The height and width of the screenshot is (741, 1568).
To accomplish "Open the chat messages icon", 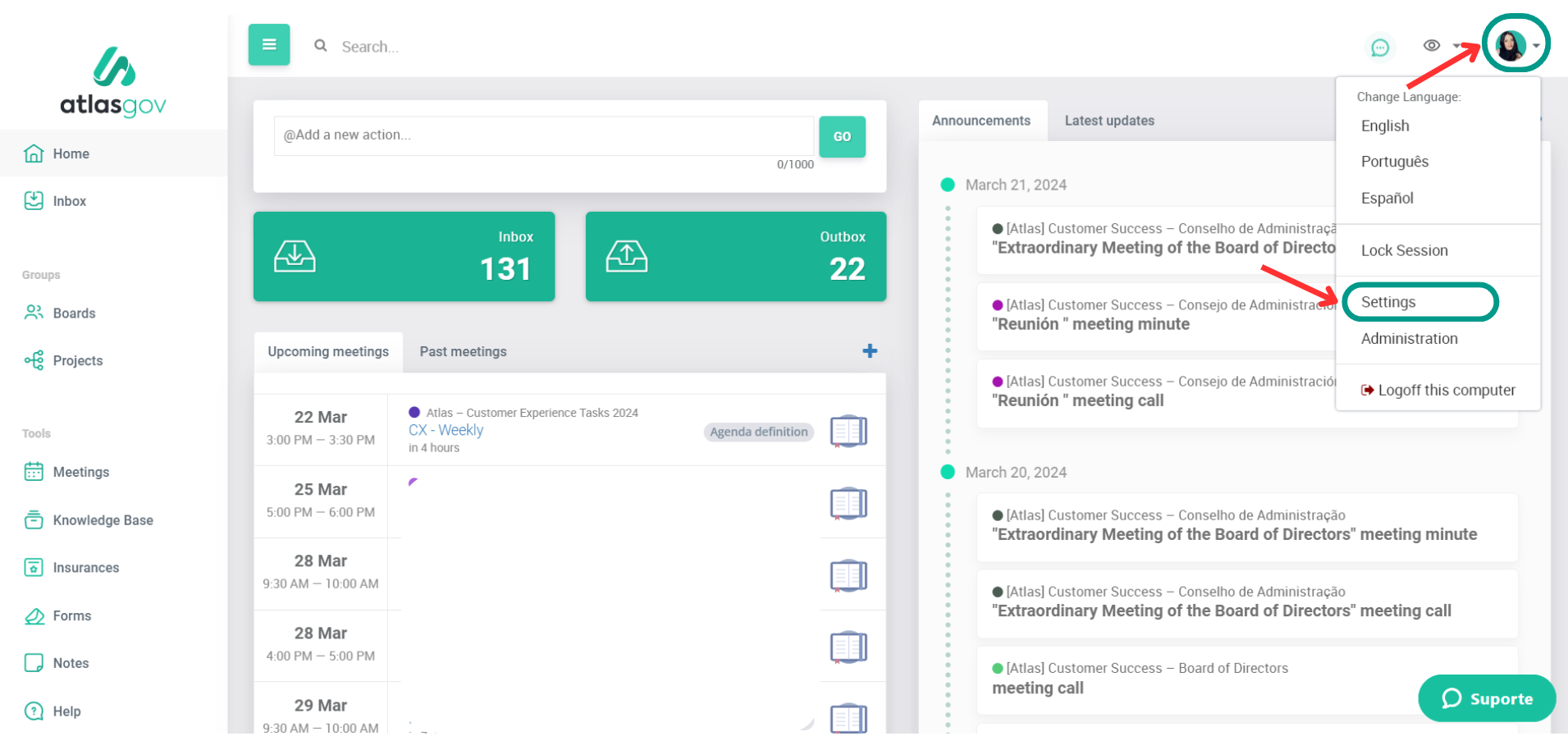I will pyautogui.click(x=1380, y=48).
